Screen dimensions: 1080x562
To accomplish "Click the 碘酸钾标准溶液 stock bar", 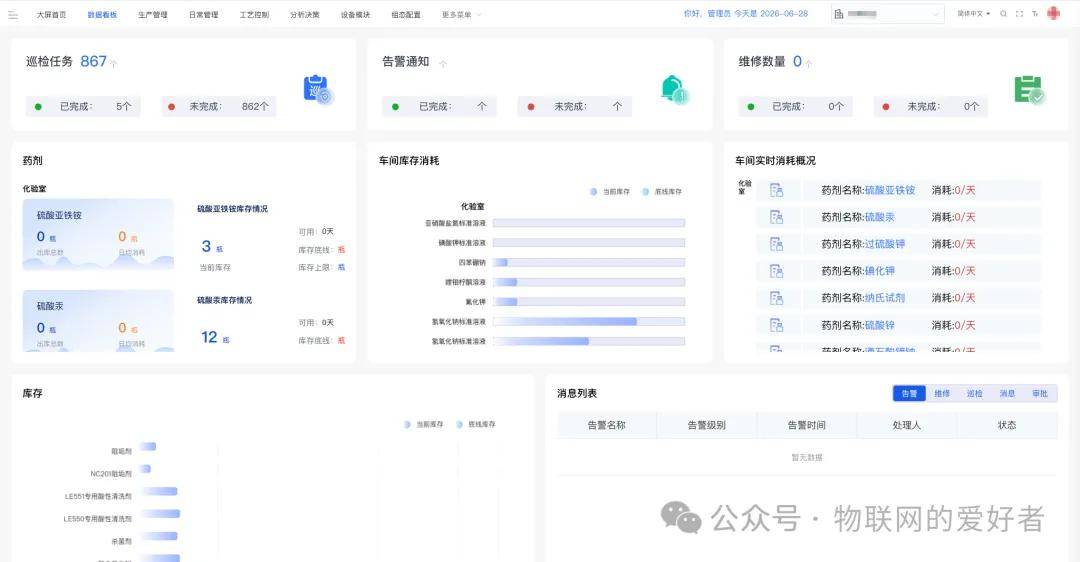I will click(589, 242).
